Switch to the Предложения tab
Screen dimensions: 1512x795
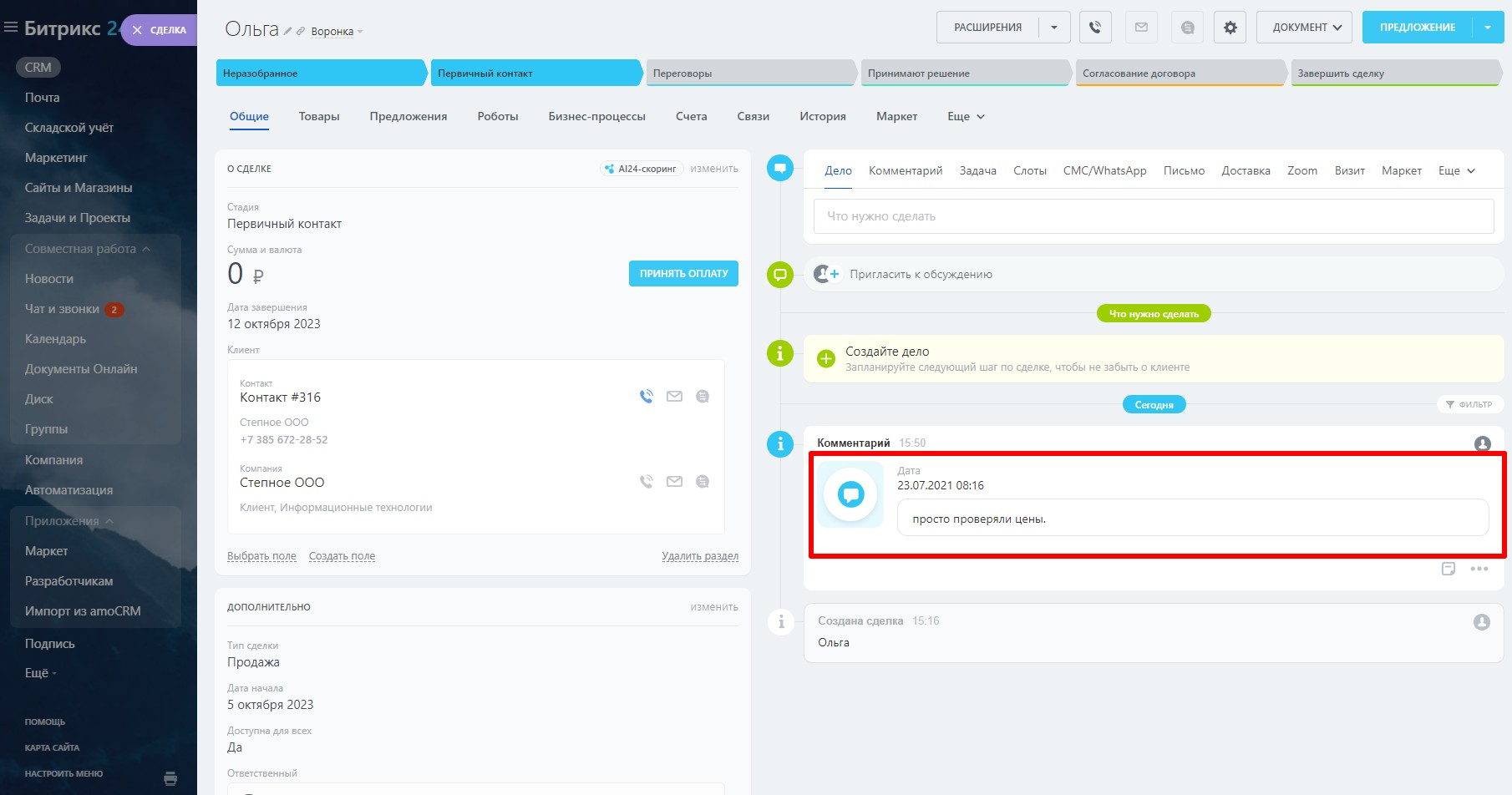408,117
